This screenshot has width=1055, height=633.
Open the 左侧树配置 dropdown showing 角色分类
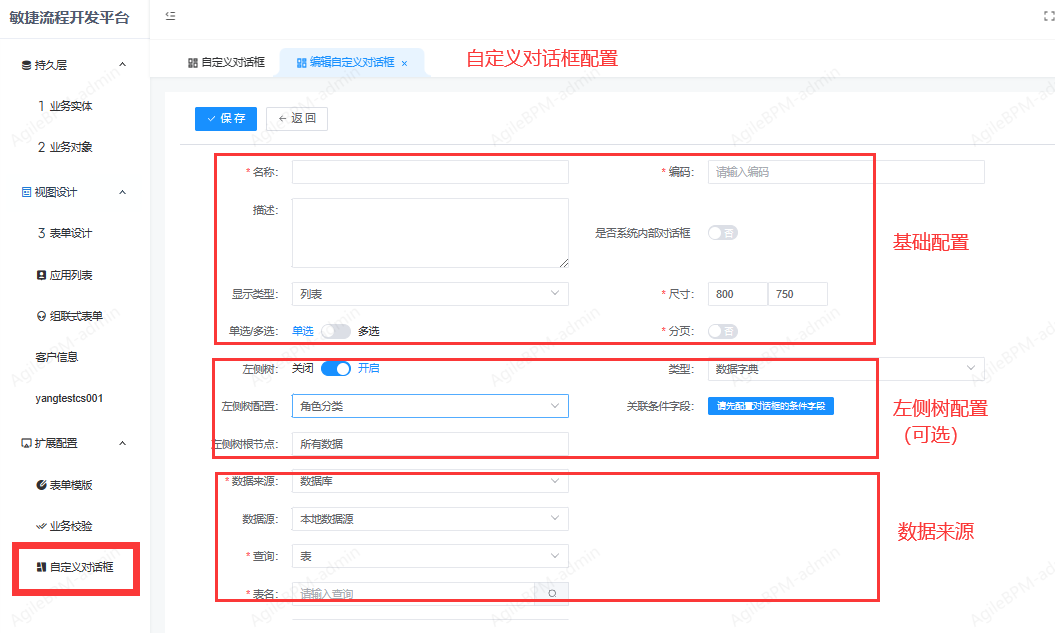(x=430, y=406)
